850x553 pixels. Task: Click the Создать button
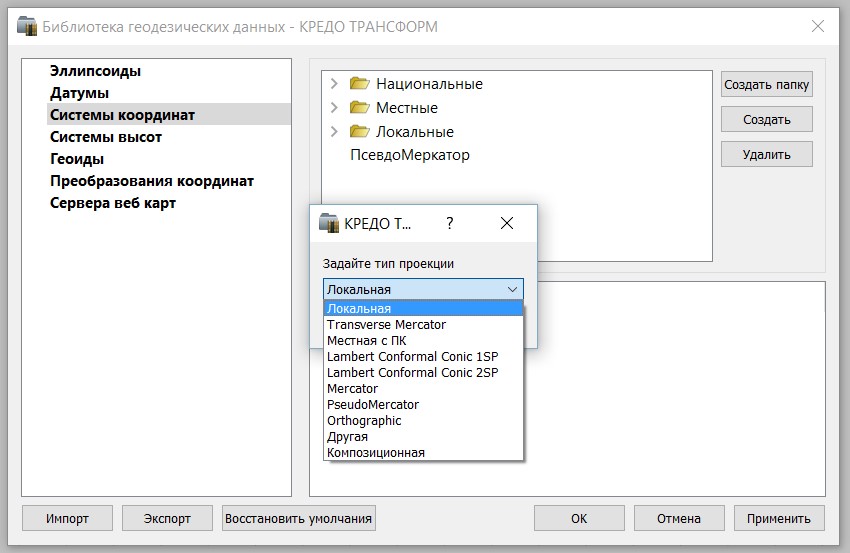(767, 119)
